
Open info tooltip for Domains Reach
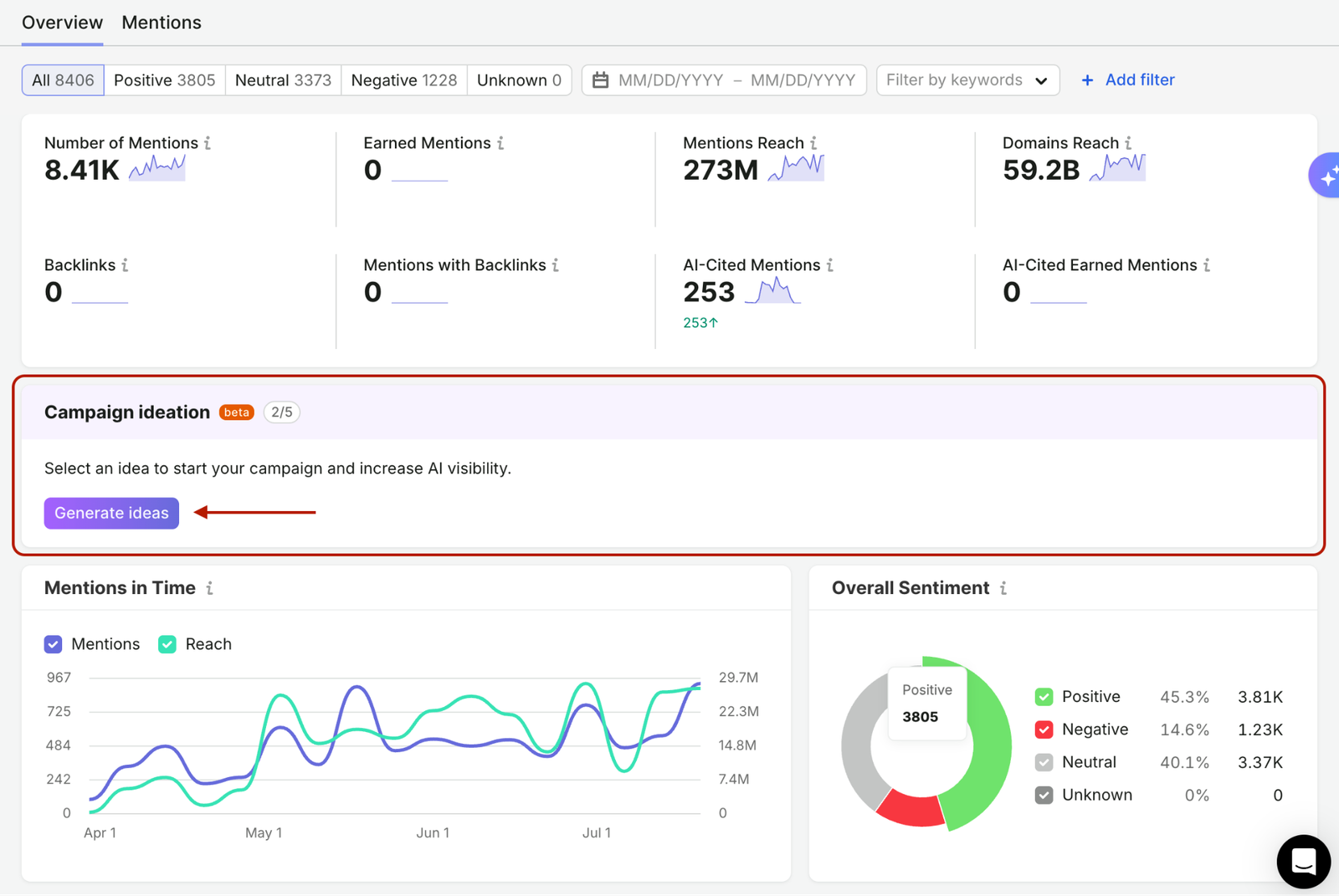tap(1128, 143)
